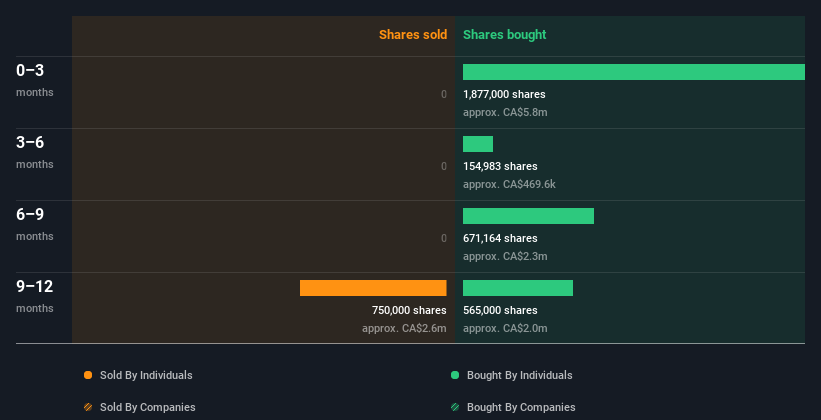The height and width of the screenshot is (420, 821).
Task: Click the Shares bought column header
Action: [x=504, y=35]
